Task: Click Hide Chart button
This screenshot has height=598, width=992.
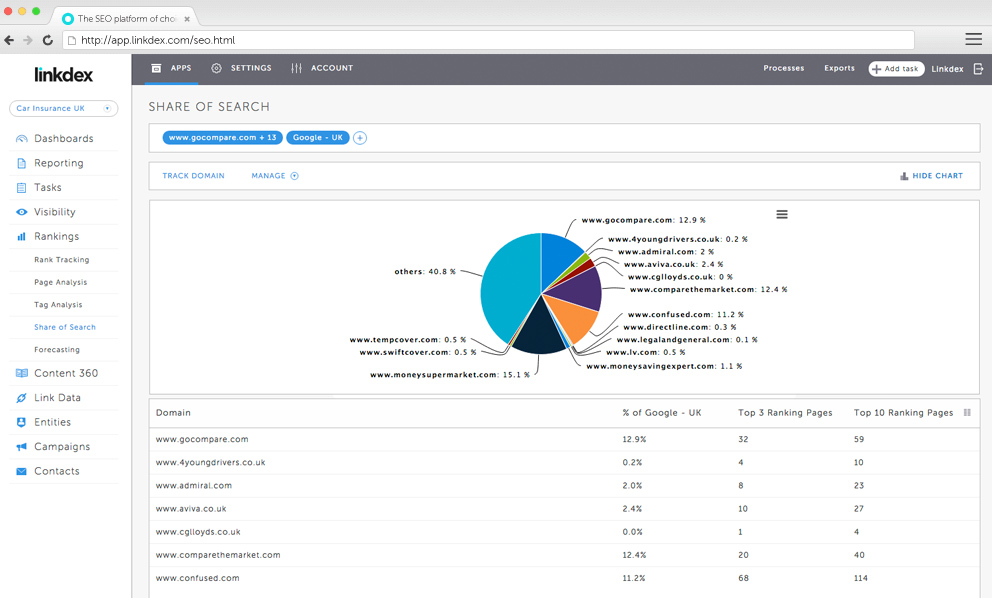Action: [x=931, y=176]
